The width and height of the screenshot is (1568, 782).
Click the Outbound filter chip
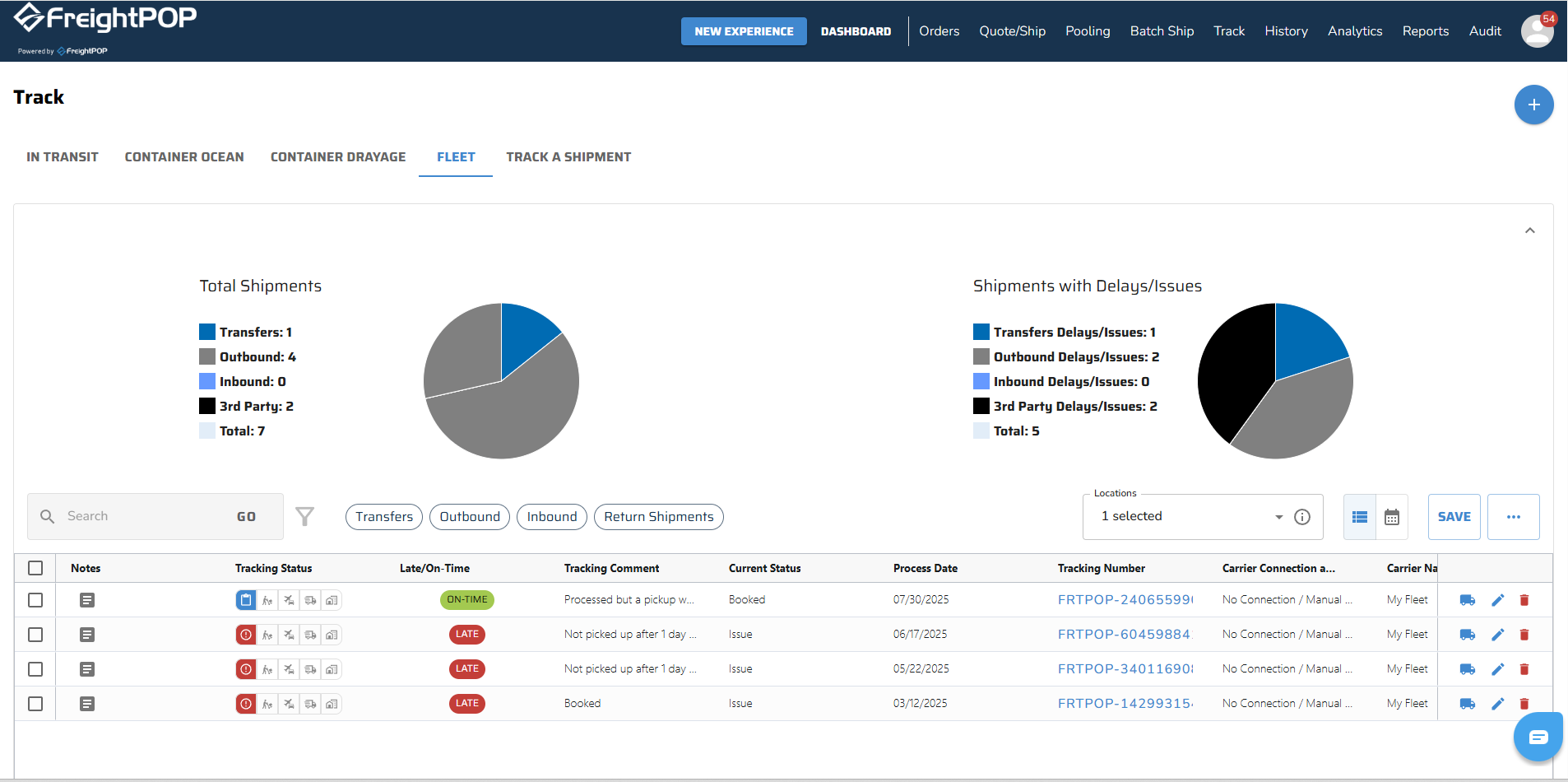pos(470,517)
